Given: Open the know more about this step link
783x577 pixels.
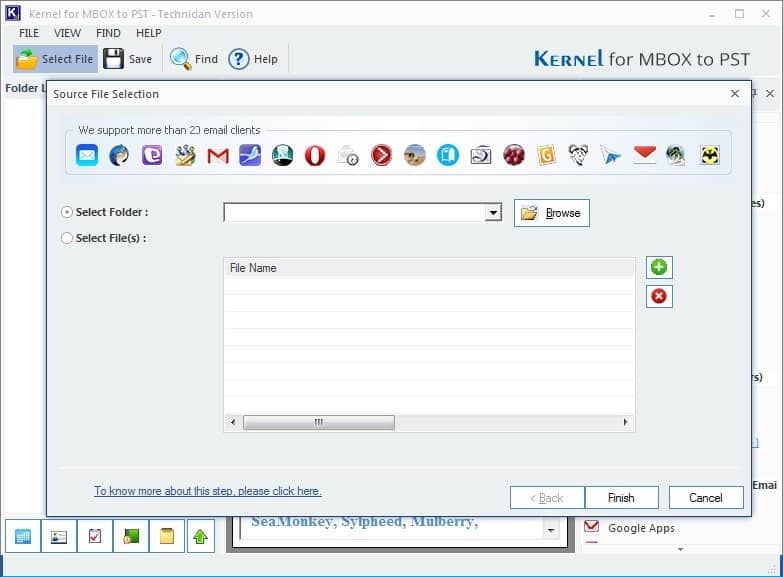Looking at the screenshot, I should [208, 491].
